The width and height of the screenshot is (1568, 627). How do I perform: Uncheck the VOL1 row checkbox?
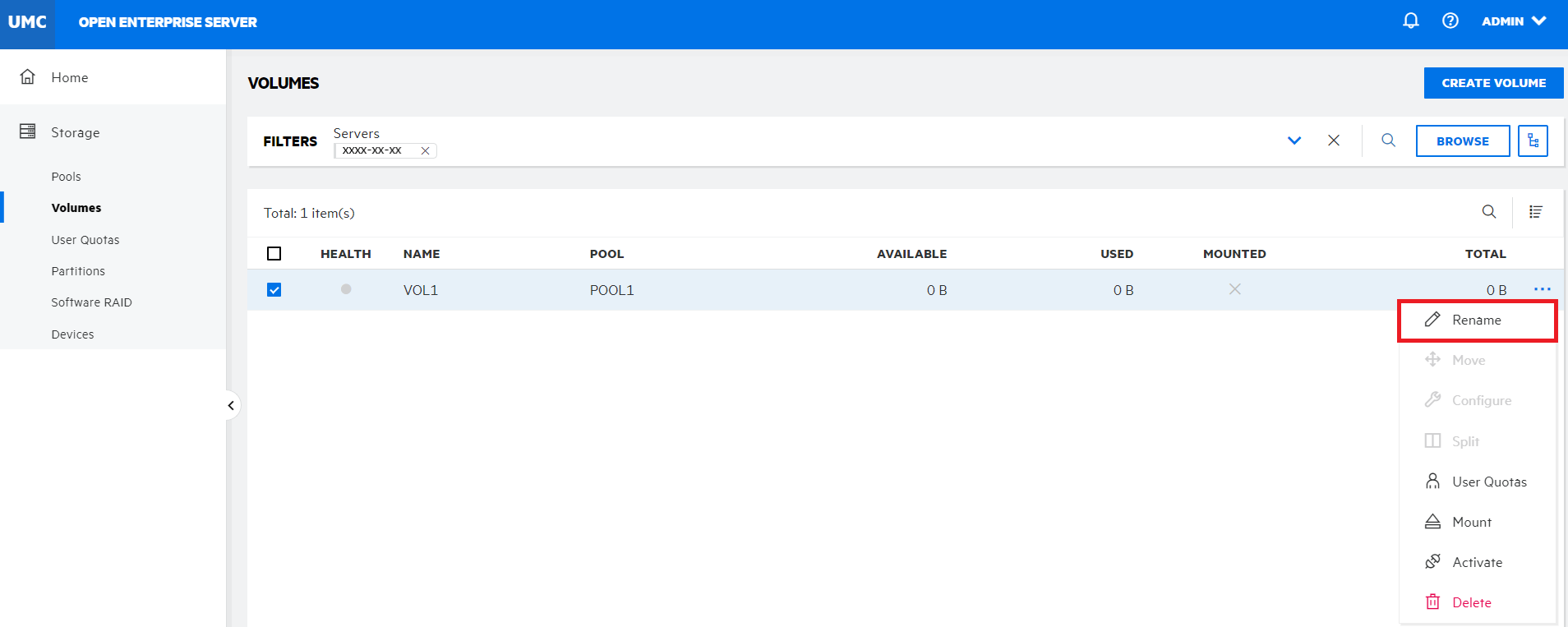[x=274, y=290]
